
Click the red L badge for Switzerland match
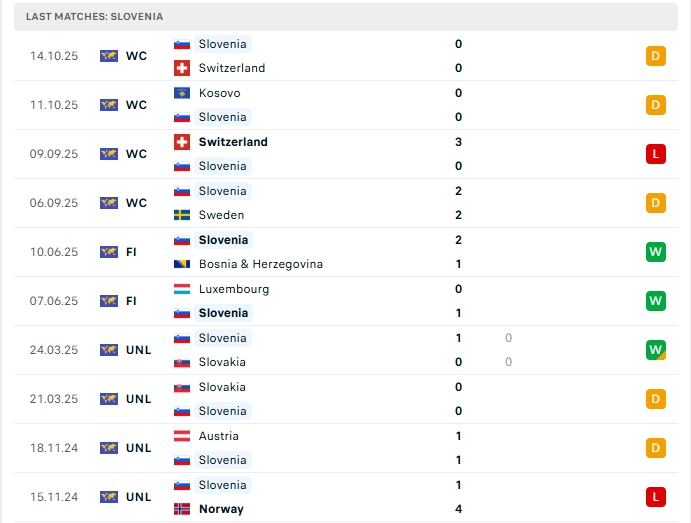tap(656, 154)
